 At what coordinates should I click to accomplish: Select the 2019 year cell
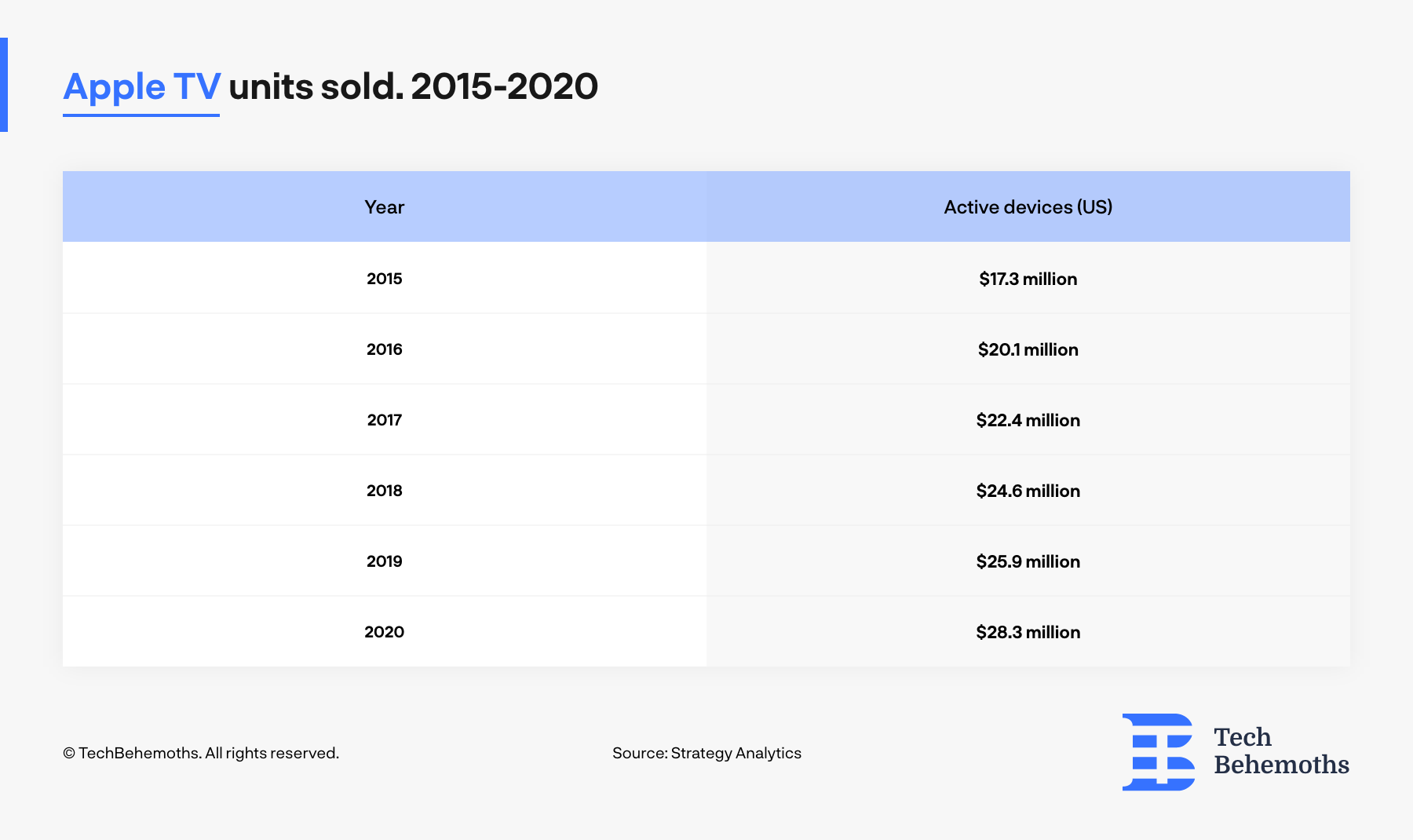(x=385, y=561)
